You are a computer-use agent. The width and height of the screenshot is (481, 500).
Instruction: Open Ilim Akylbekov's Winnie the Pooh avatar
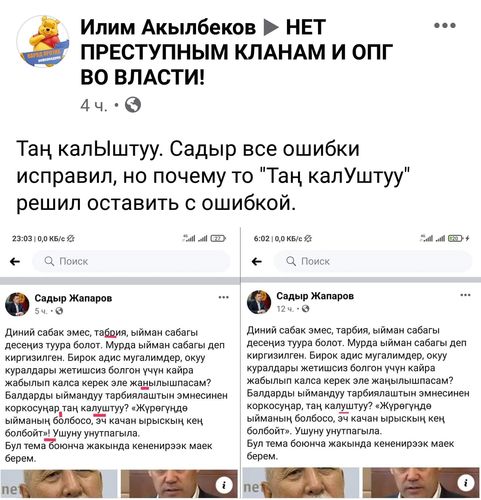(x=43, y=41)
